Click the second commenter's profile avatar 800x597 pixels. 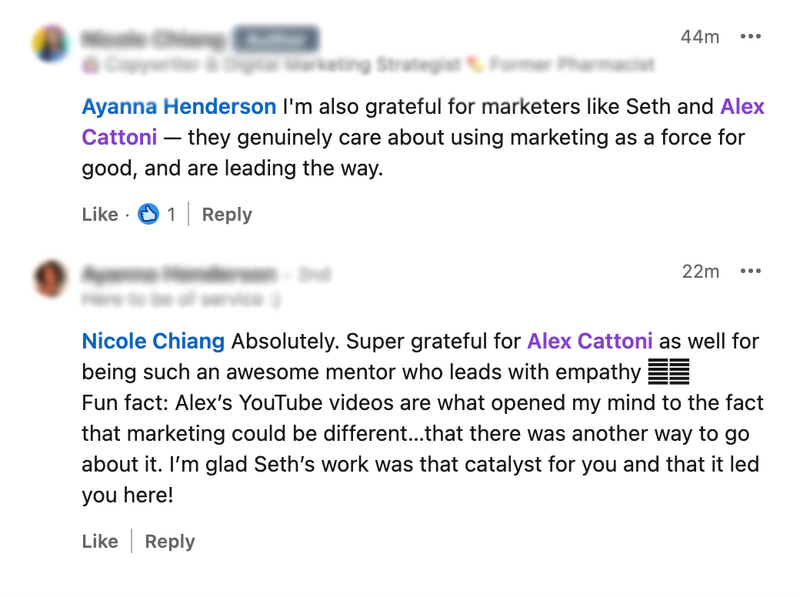[50, 278]
